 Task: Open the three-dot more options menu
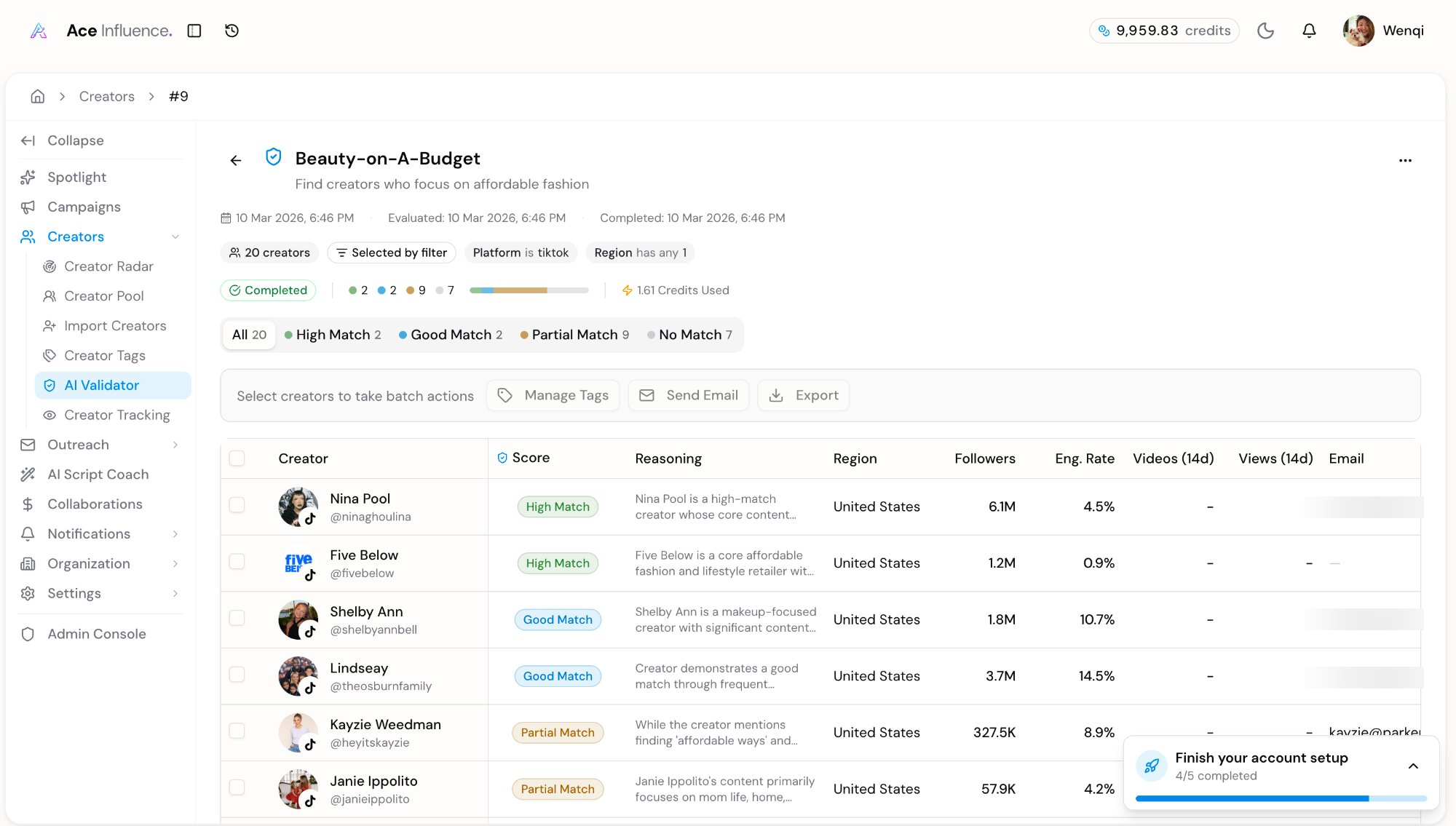(x=1405, y=160)
